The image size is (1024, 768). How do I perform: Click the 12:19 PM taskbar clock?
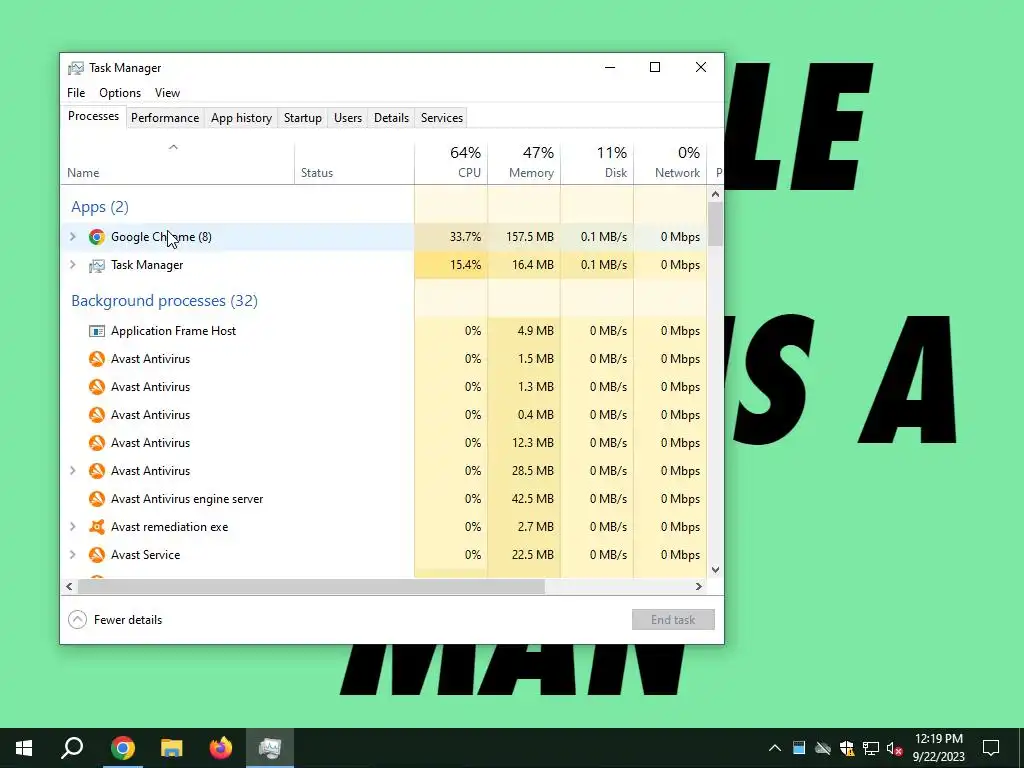[938, 748]
